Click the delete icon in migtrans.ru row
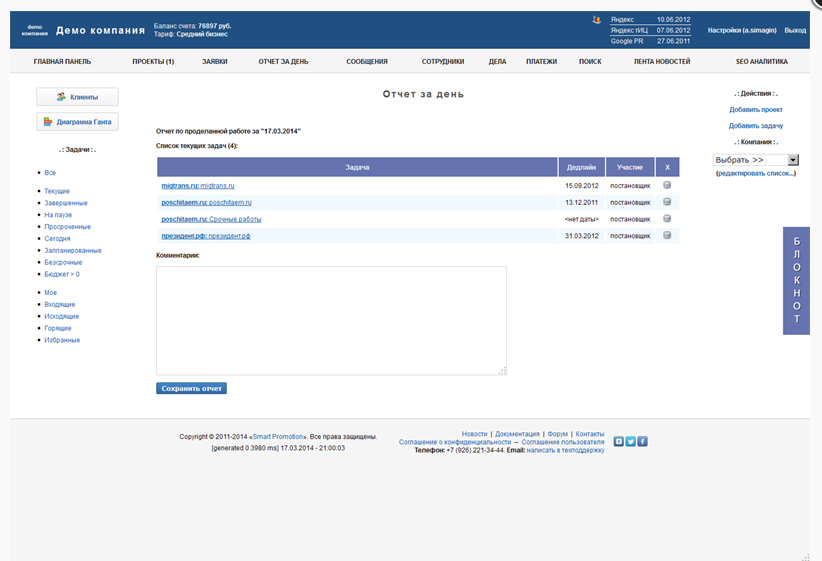822x561 pixels. [667, 185]
